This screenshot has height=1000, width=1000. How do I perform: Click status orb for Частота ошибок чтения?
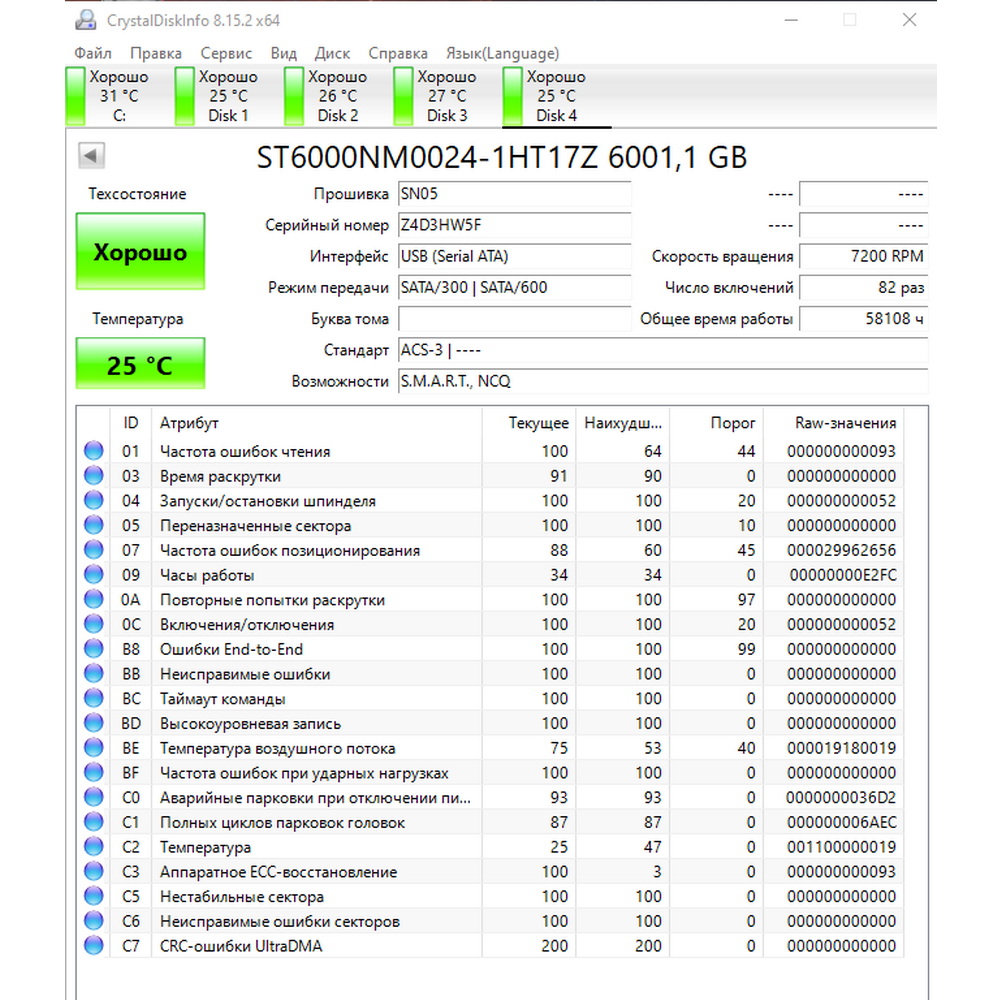(94, 450)
